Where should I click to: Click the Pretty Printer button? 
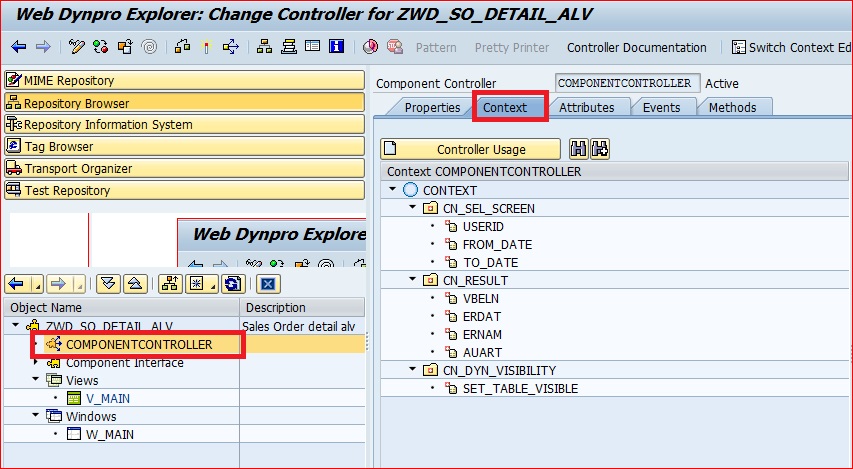(x=512, y=47)
